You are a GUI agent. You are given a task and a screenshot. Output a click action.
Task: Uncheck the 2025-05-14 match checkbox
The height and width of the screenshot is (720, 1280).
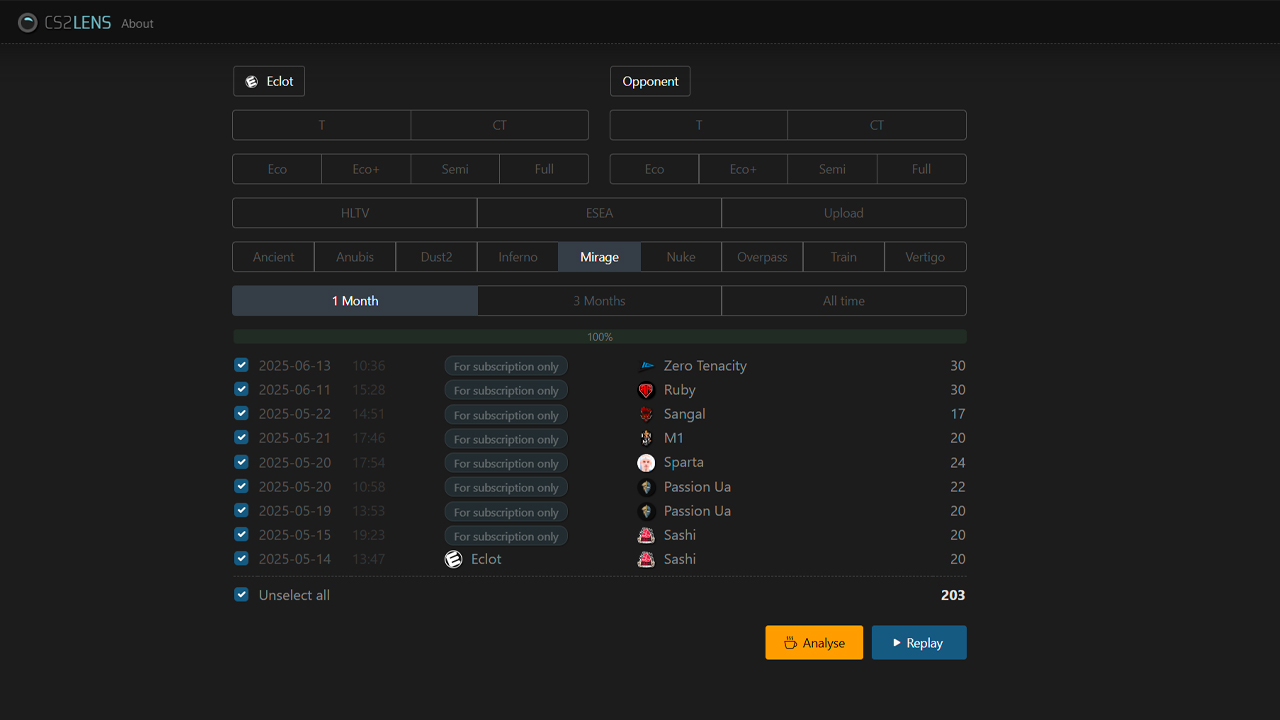241,558
